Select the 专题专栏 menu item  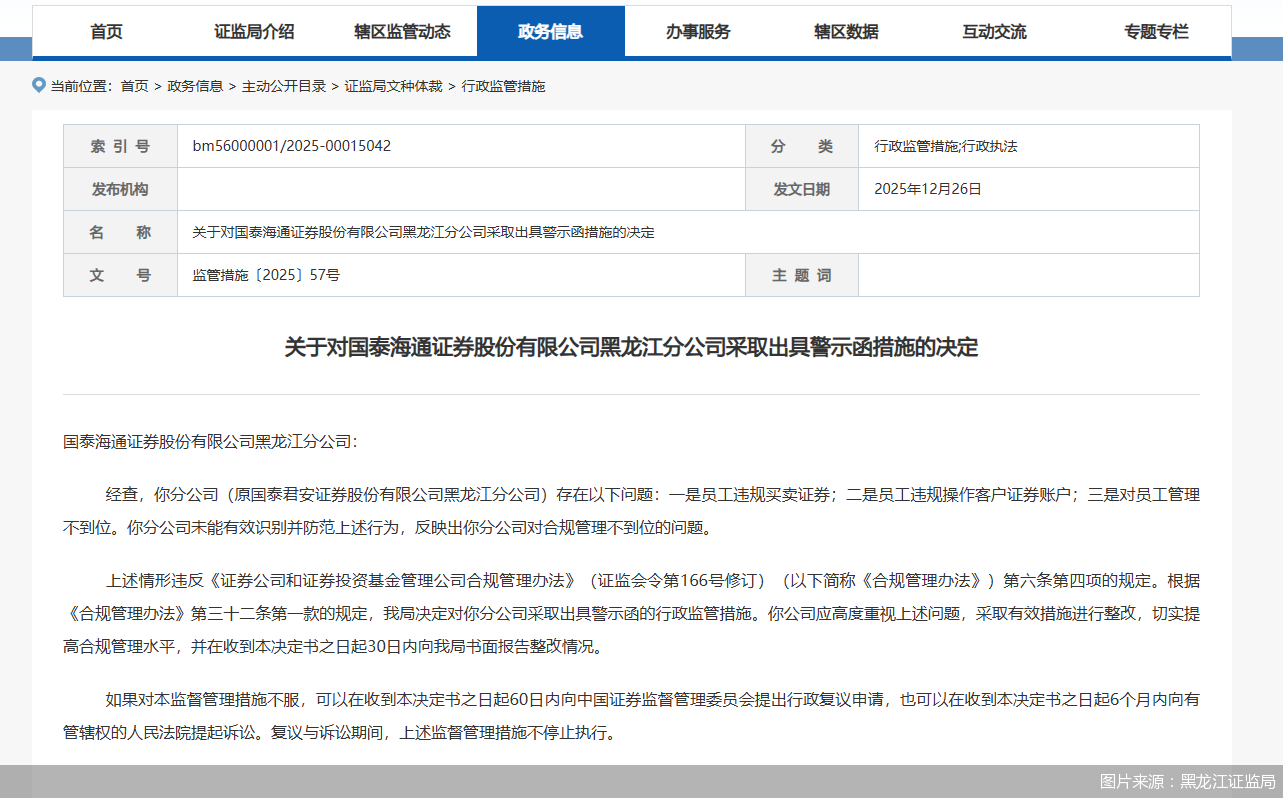1156,31
